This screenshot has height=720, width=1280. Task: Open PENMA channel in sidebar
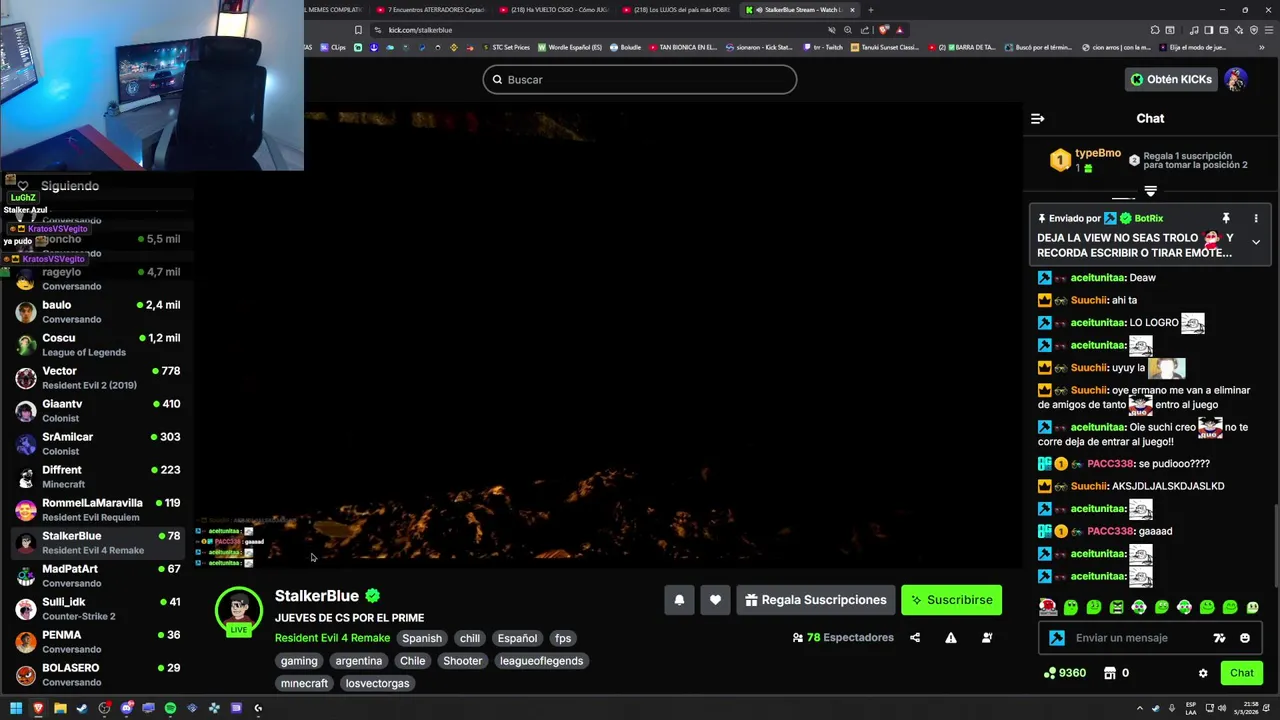[97, 642]
